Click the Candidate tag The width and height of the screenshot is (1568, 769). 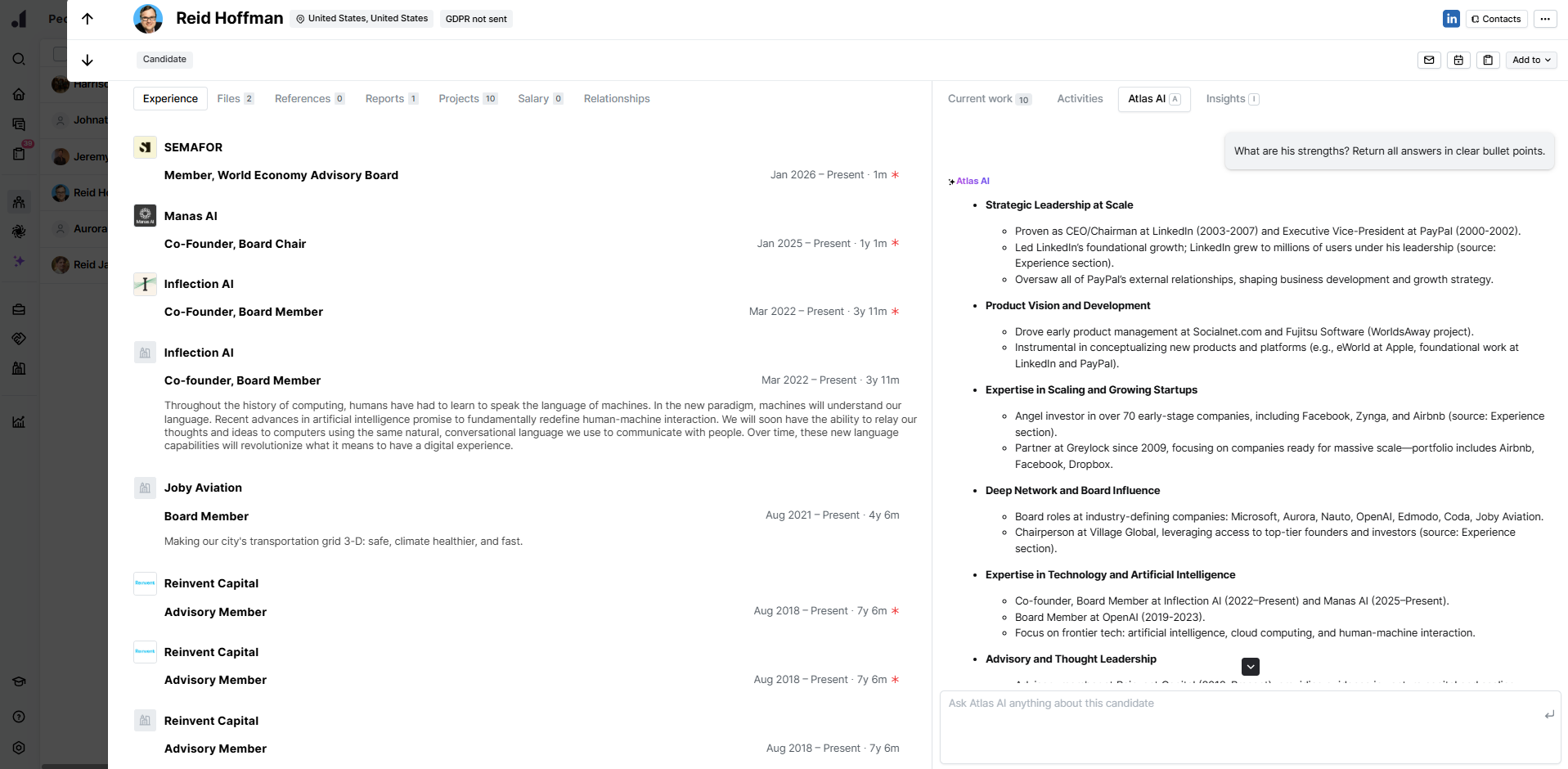(x=164, y=59)
